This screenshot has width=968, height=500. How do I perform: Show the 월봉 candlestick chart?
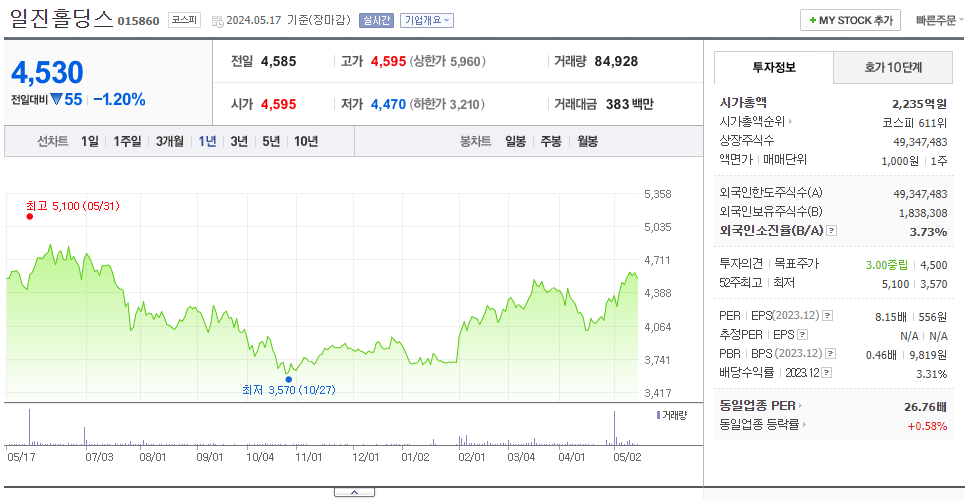coord(588,141)
